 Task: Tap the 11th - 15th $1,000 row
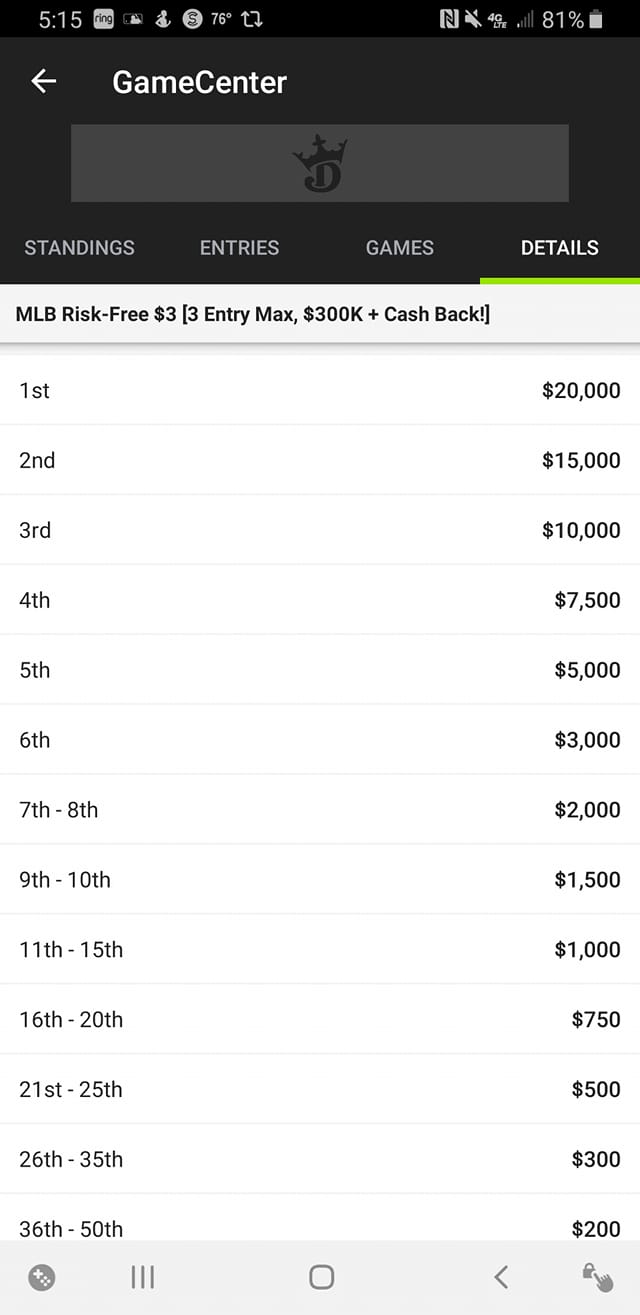(320, 949)
